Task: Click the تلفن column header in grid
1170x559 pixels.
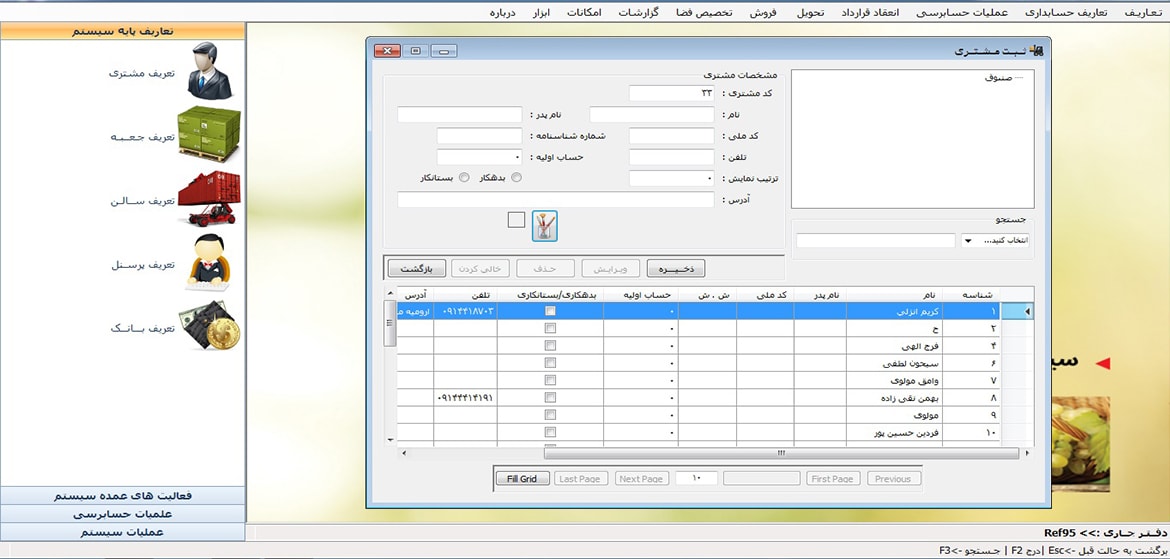Action: [x=465, y=295]
